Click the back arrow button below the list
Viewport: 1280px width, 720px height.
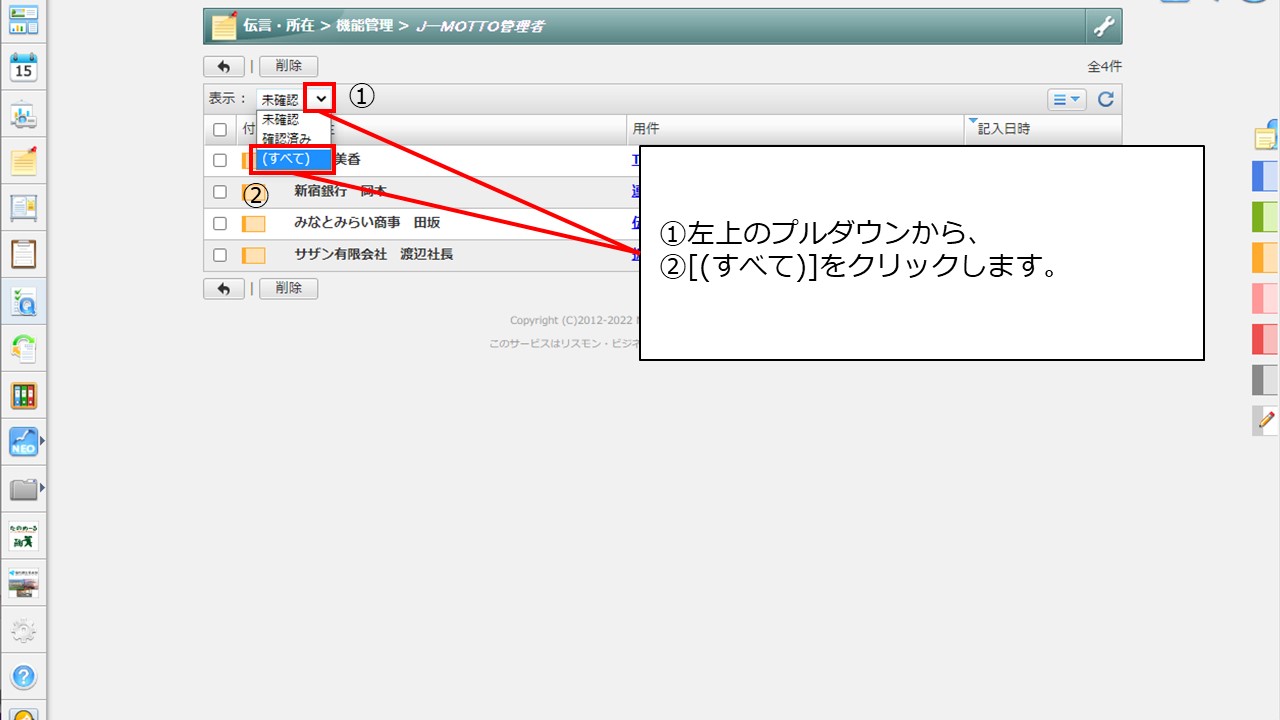(x=224, y=289)
